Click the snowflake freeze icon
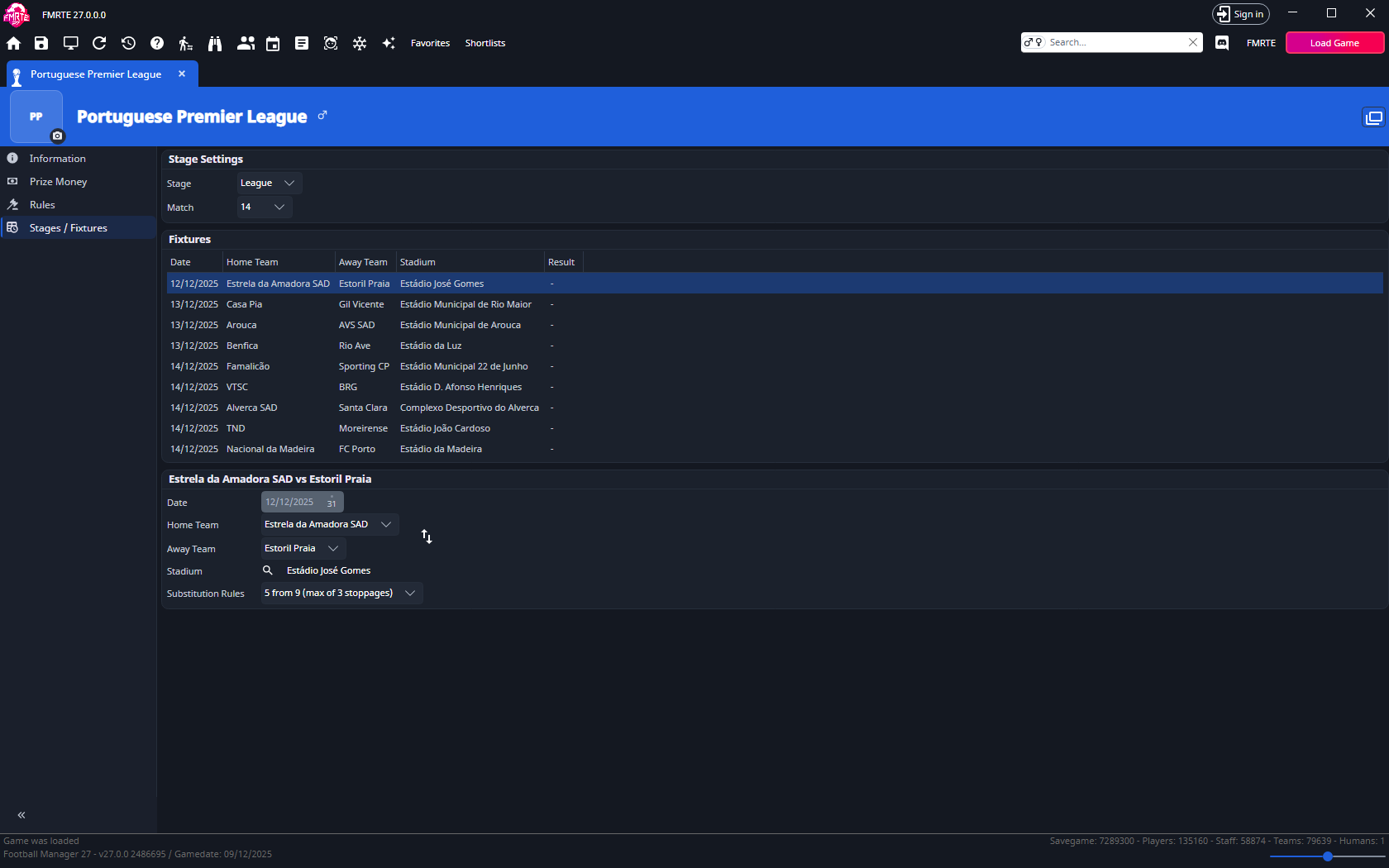Image resolution: width=1389 pixels, height=868 pixels. pyautogui.click(x=360, y=43)
